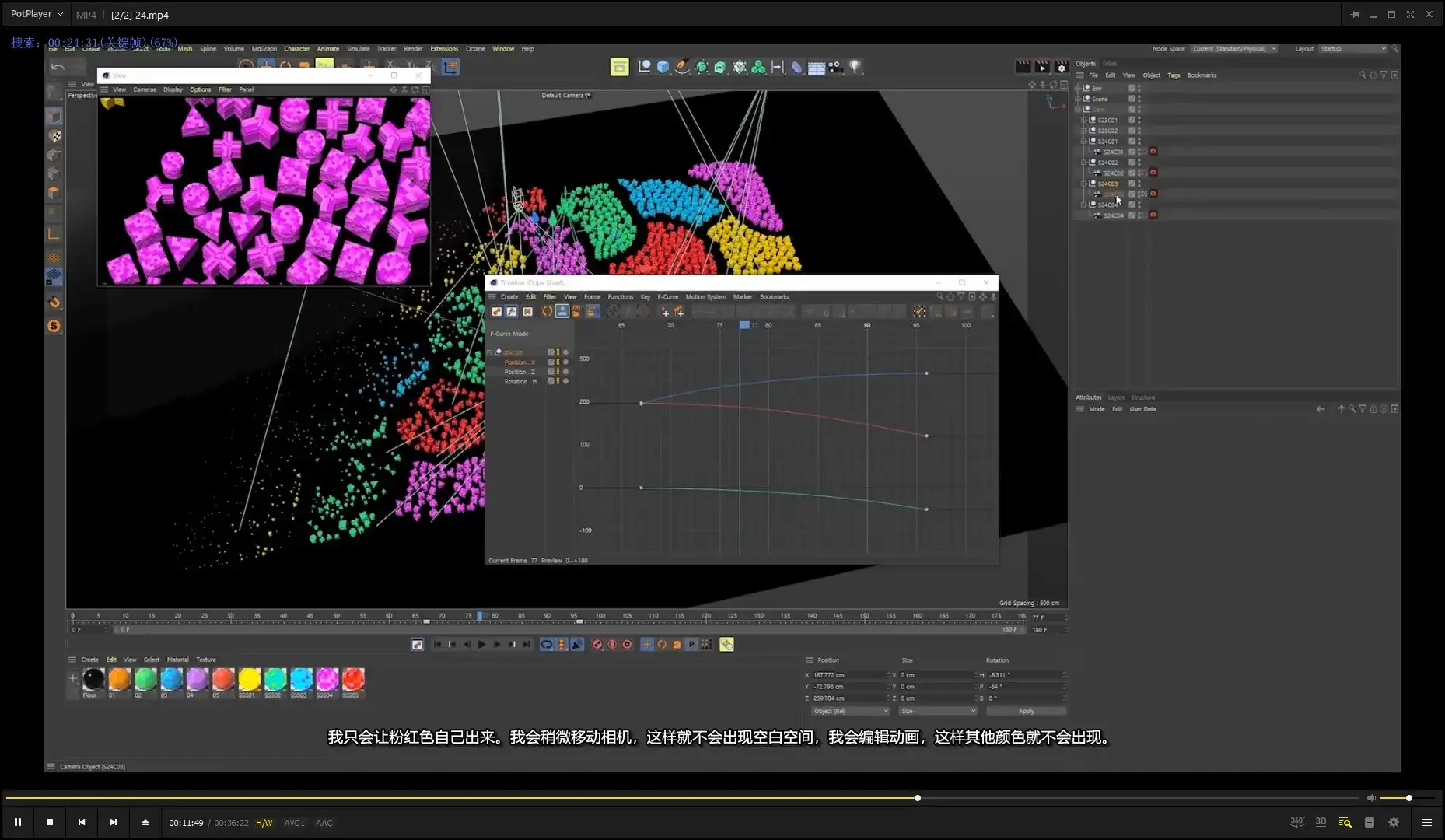Viewport: 1445px width, 840px height.
Task: Open the Object (Rel) dropdown in the coordinates panel
Action: [849, 710]
